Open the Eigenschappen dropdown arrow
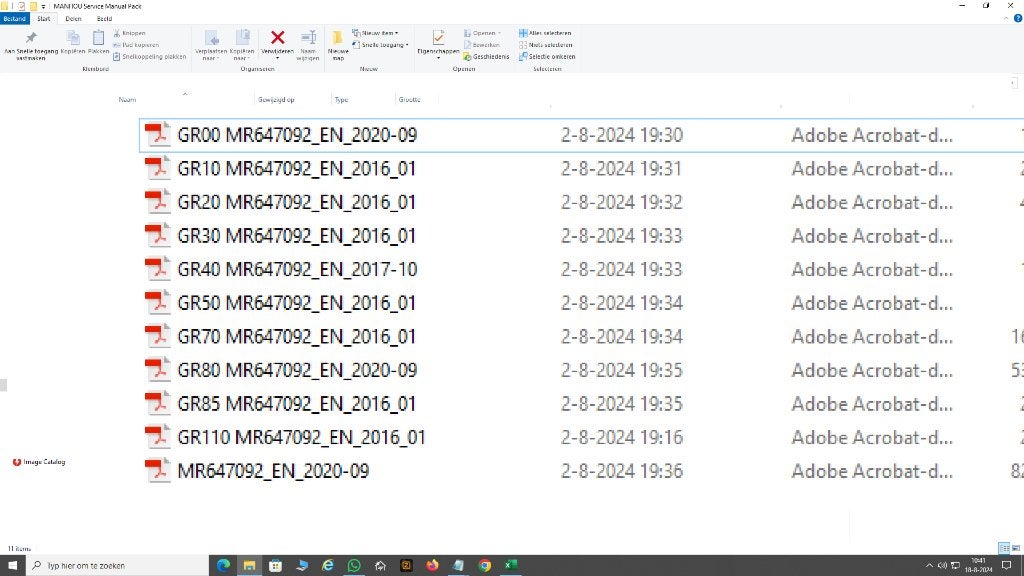 (438, 58)
